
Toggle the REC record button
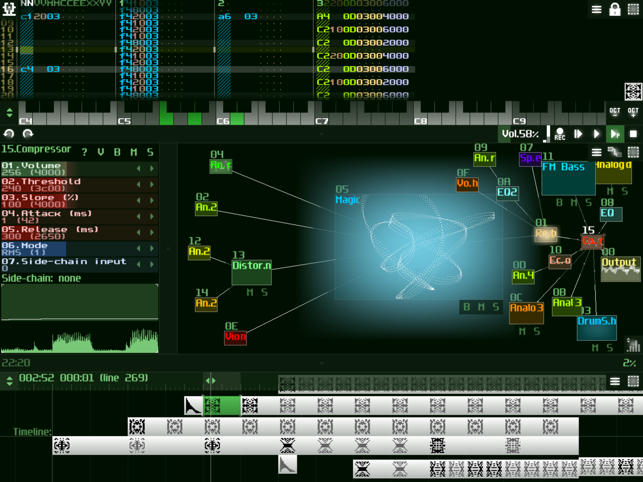click(x=560, y=134)
